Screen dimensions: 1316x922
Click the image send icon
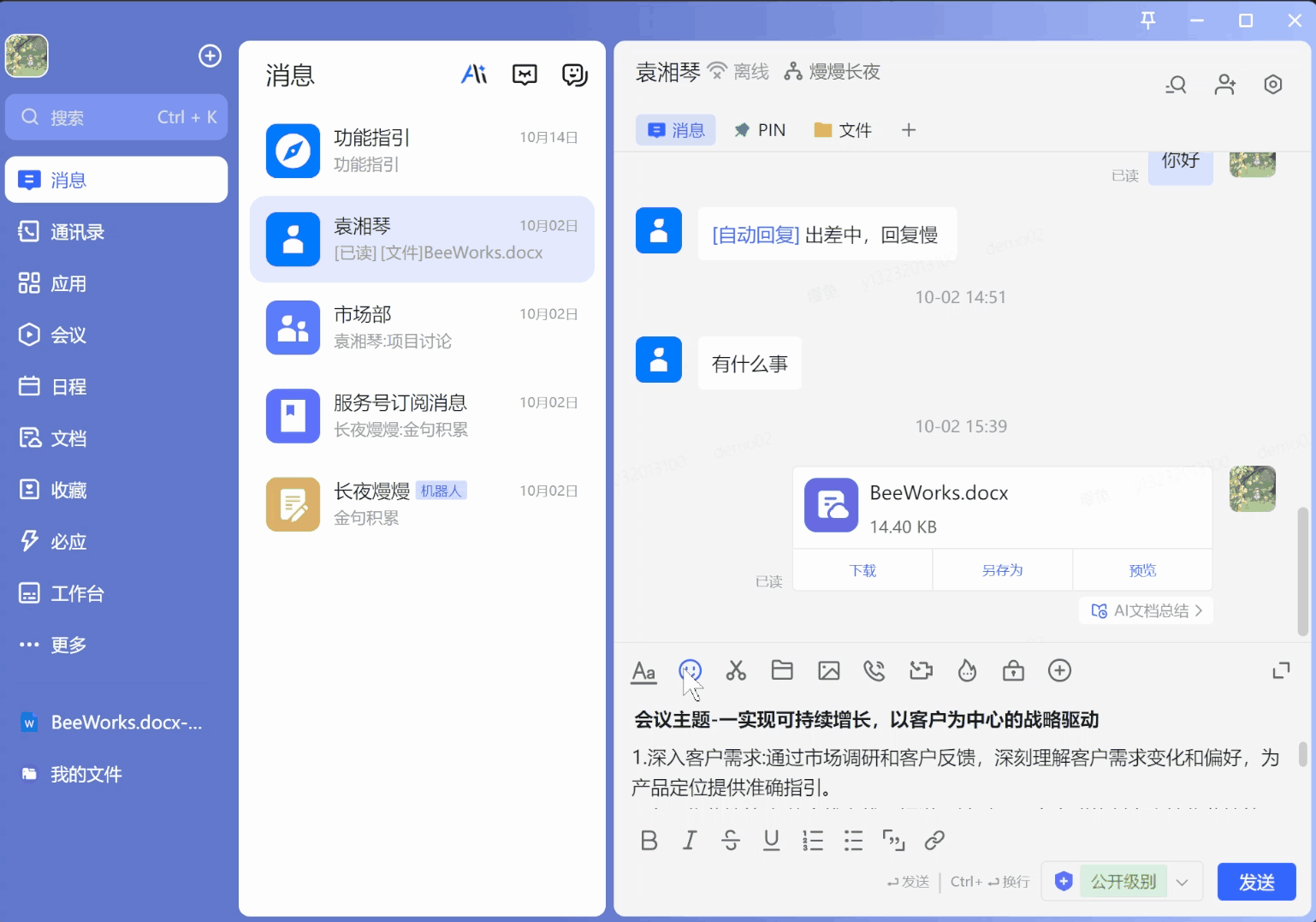pos(829,670)
